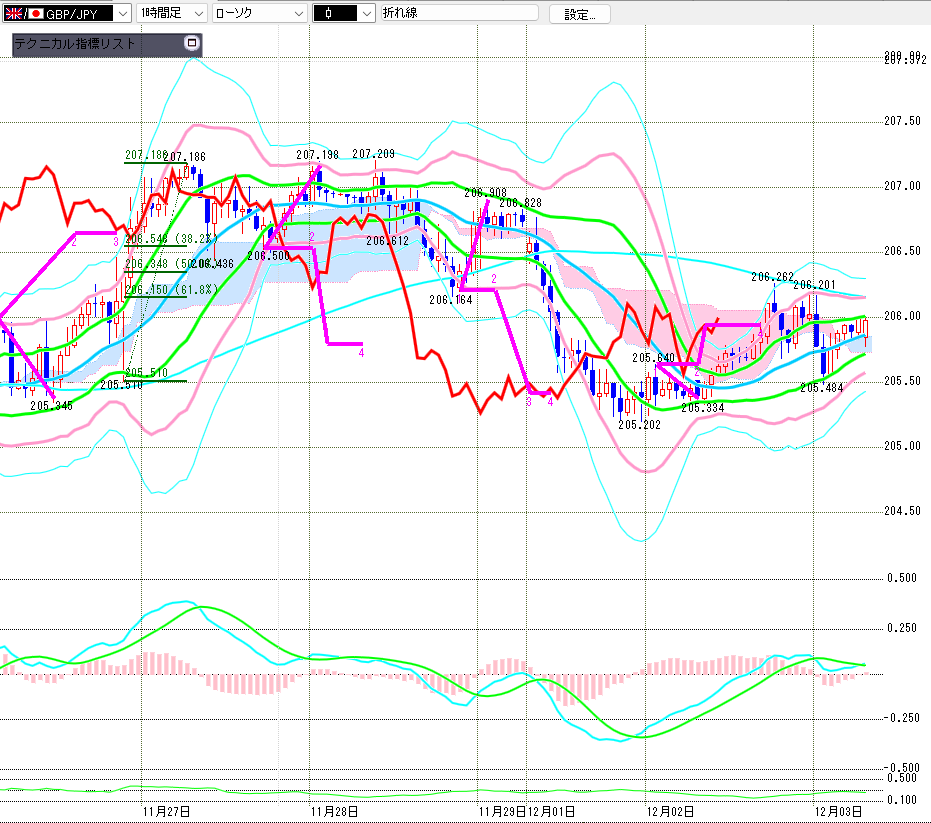Select the 206.262 peak price label
931x823 pixels.
pyautogui.click(x=772, y=277)
